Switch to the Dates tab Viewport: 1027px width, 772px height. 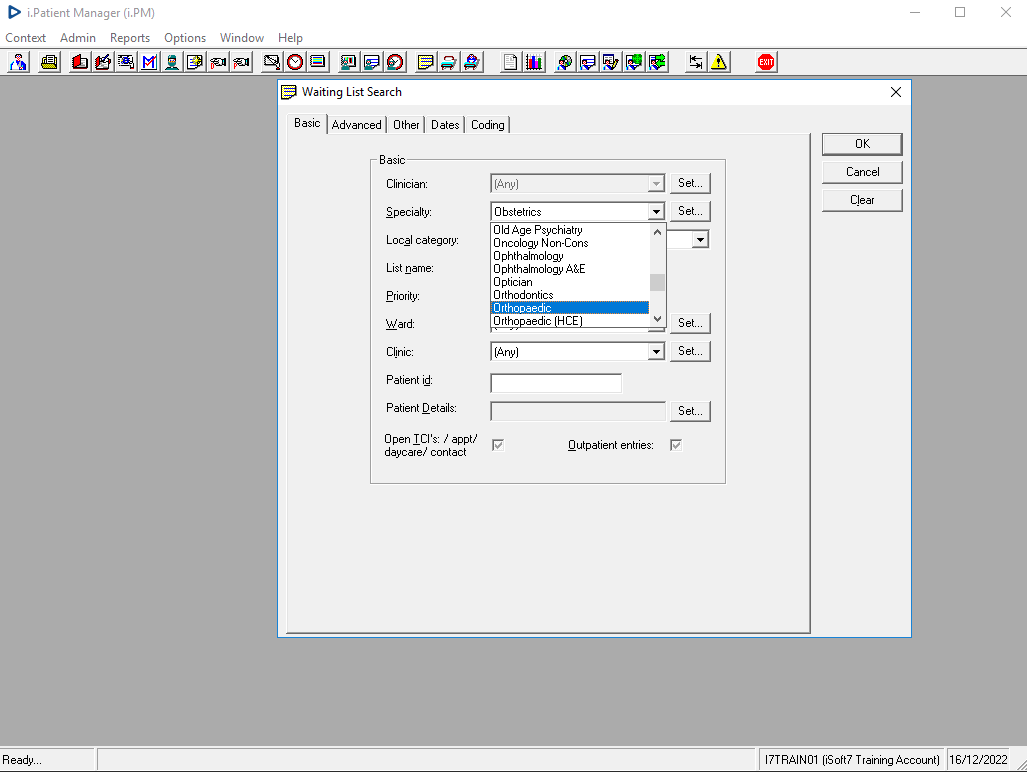(x=445, y=125)
